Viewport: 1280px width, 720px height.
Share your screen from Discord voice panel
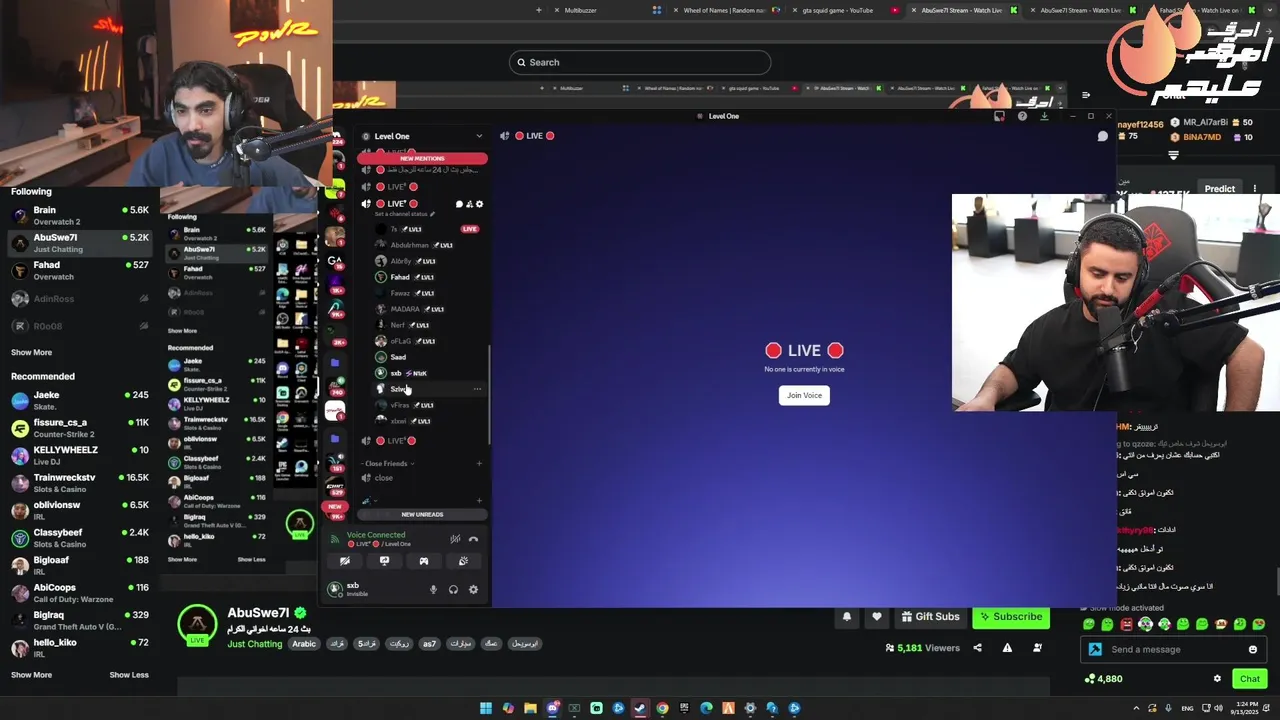coord(384,561)
